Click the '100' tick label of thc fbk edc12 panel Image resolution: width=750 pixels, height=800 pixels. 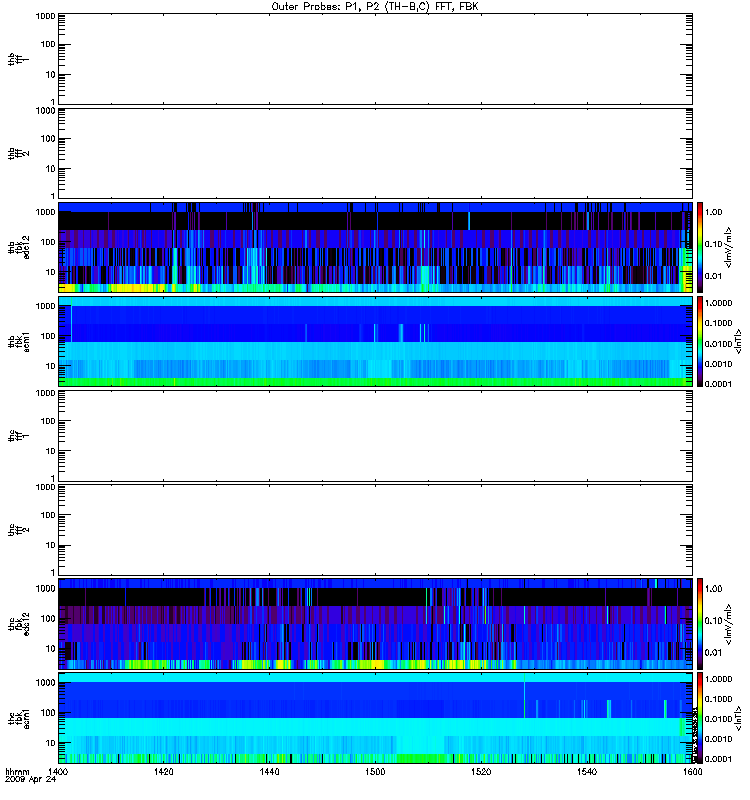click(48, 618)
